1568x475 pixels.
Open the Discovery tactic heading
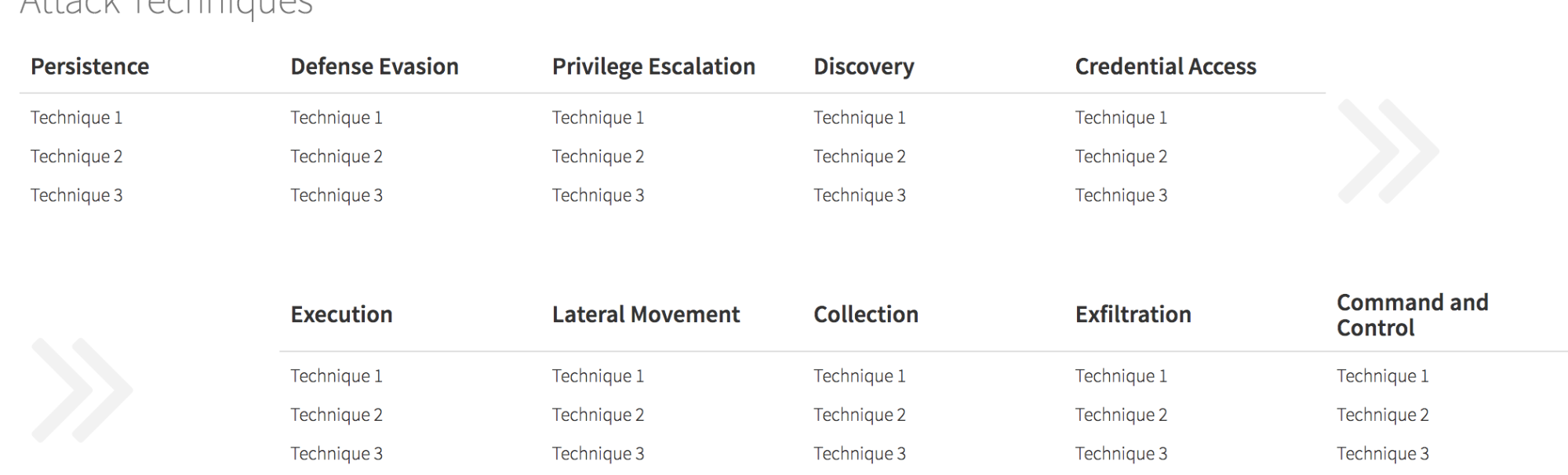click(x=864, y=67)
